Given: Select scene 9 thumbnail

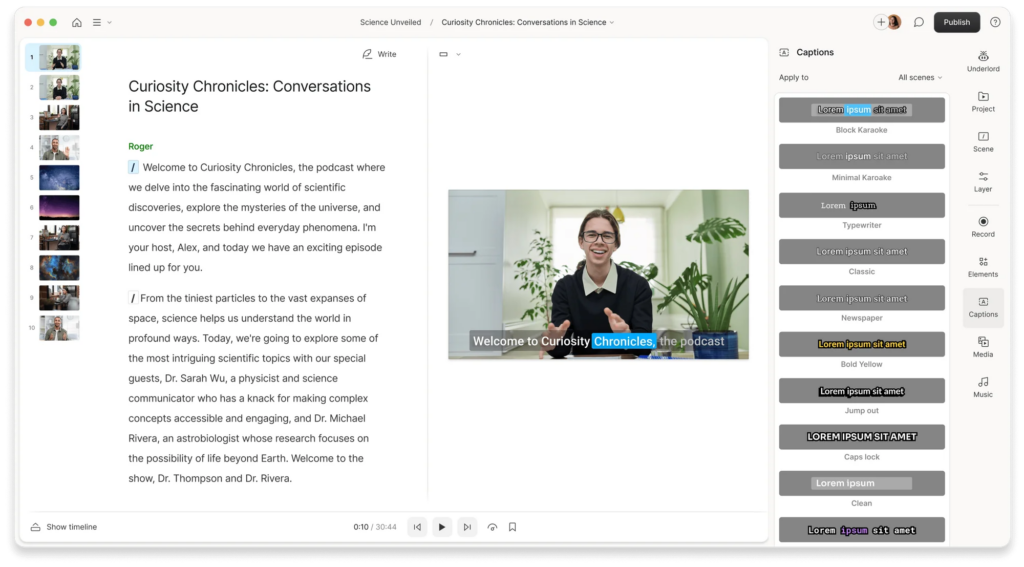Looking at the screenshot, I should click(x=59, y=298).
